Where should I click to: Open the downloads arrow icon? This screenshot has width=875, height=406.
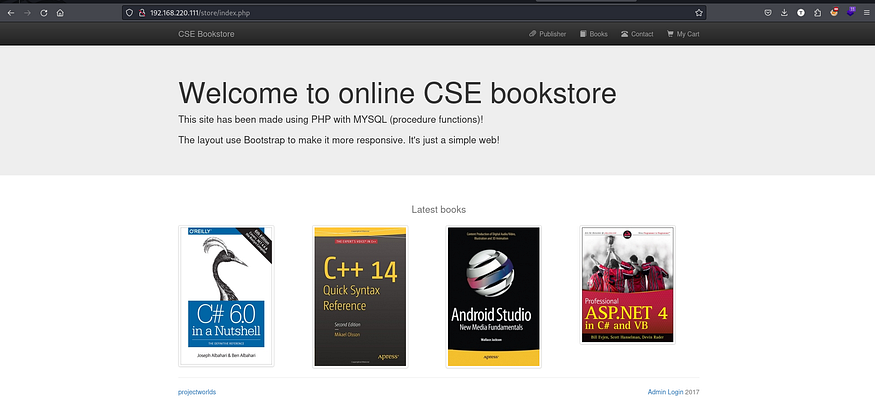[784, 13]
